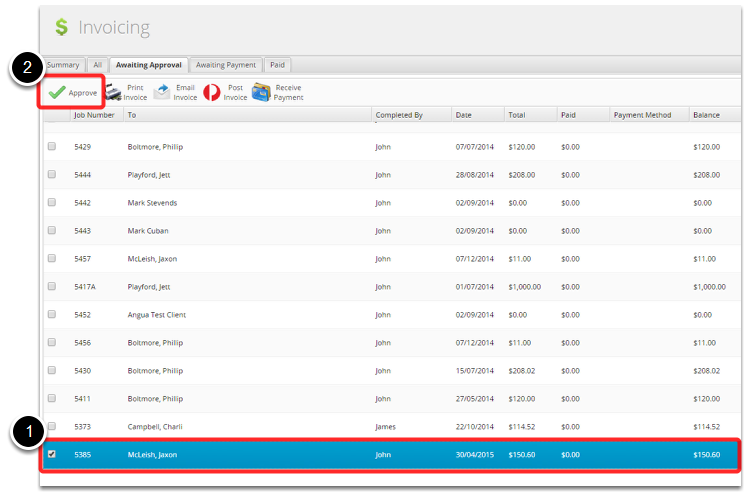Click the date 15/07/2014
Viewport: 750px width, 497px height.
pyautogui.click(x=474, y=371)
